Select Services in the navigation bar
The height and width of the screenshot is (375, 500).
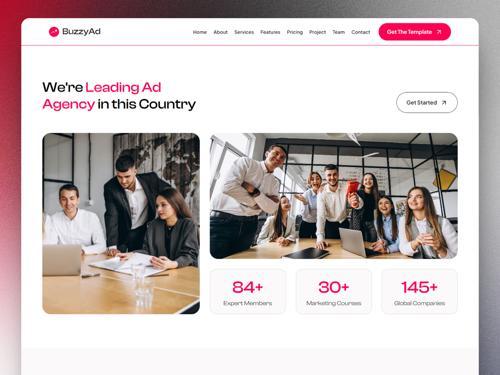click(x=244, y=32)
